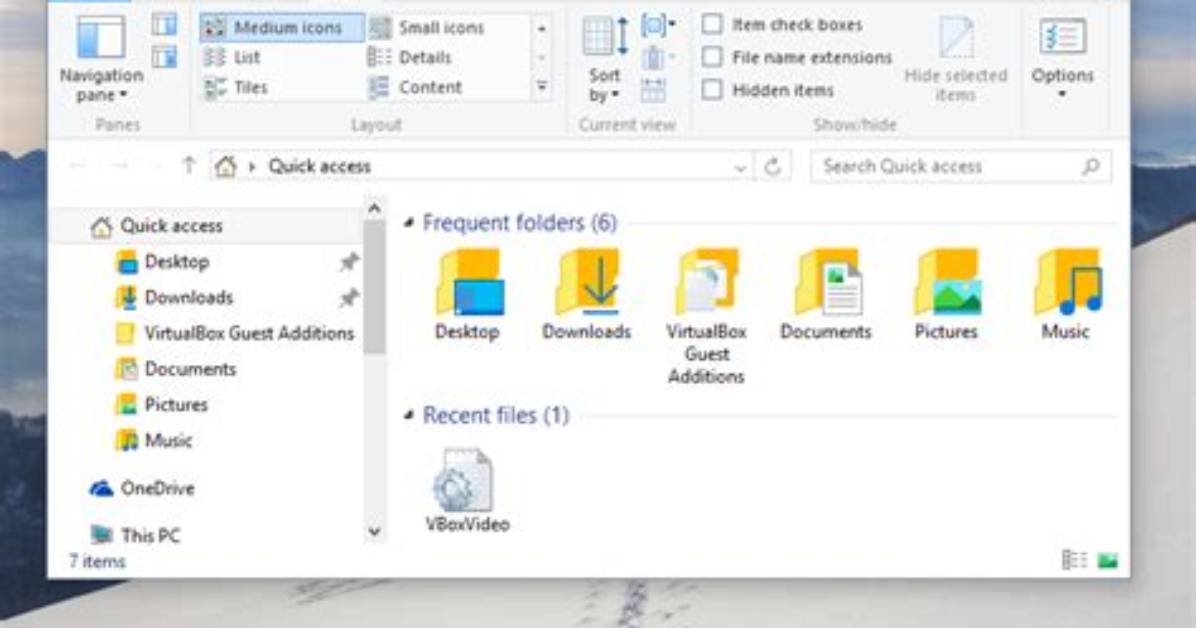Screen dimensions: 1196x628
Task: Open the Options button
Action: [1063, 58]
